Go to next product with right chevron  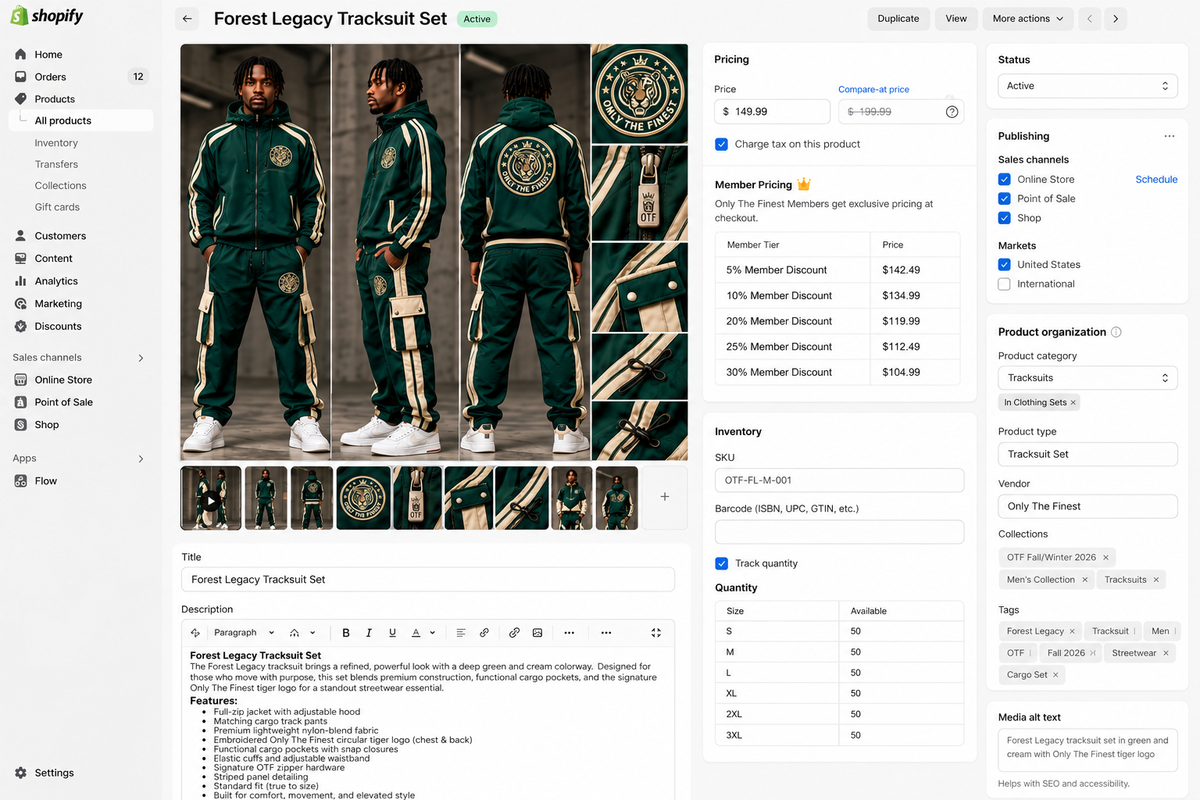click(x=1116, y=18)
